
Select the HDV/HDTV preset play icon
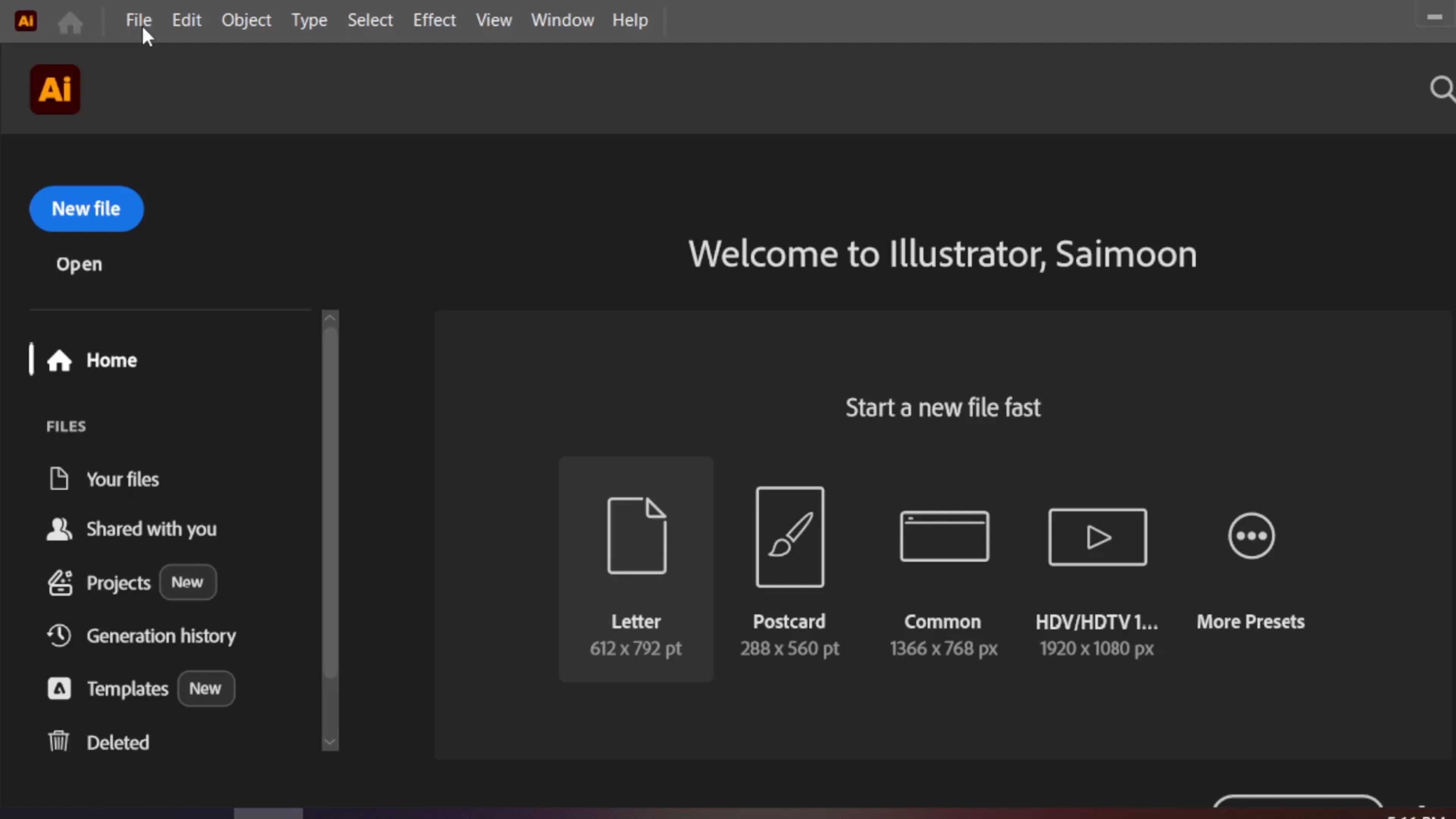(1097, 537)
